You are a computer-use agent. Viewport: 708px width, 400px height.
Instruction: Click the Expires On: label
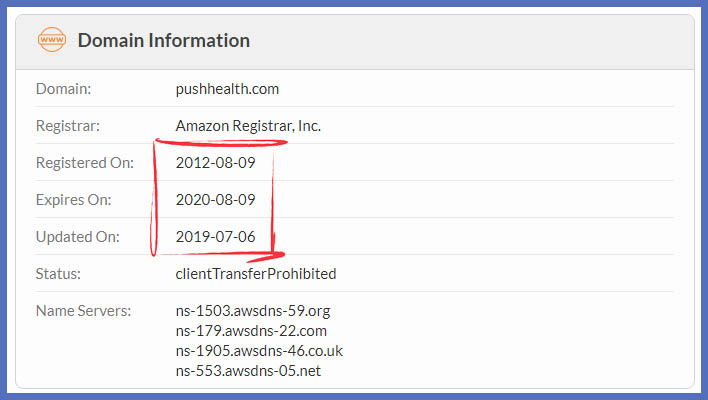coord(73,200)
